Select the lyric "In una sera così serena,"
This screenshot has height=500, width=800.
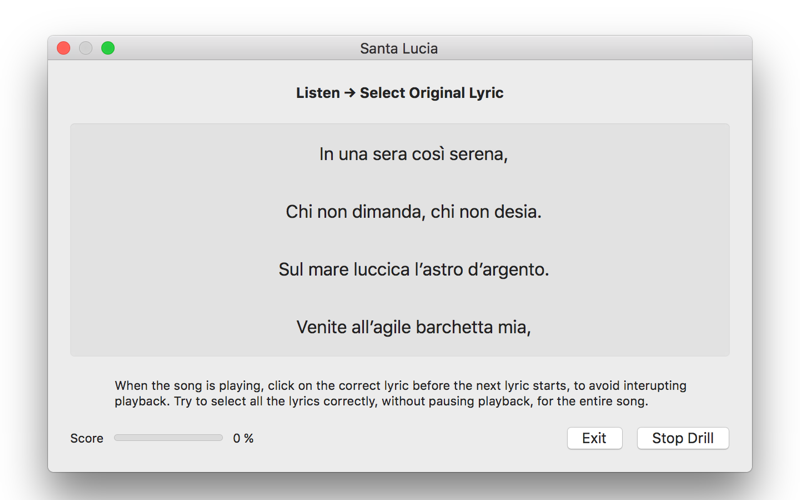(413, 154)
